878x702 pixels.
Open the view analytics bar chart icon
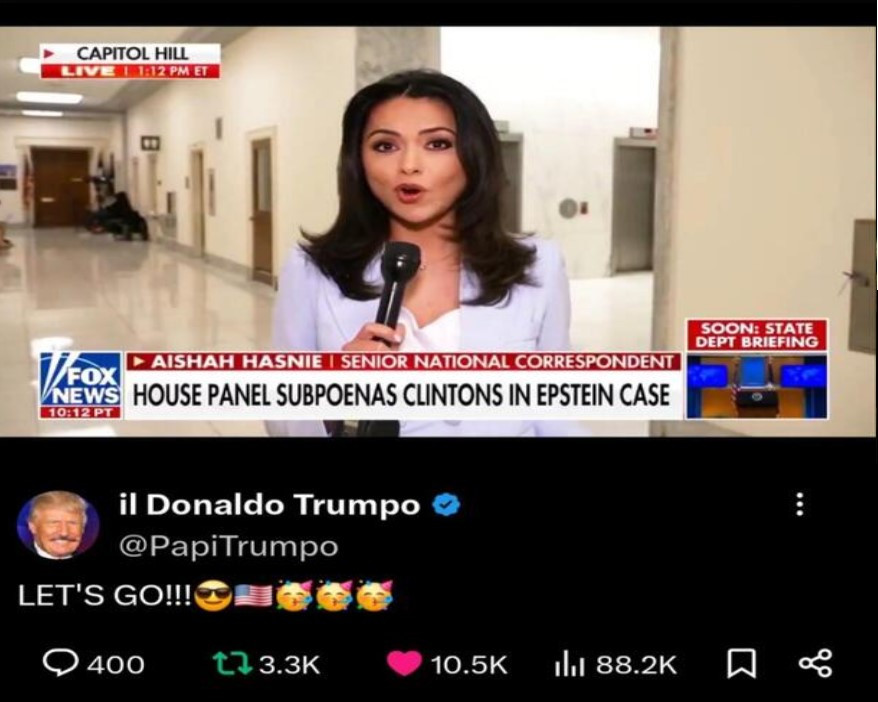(570, 664)
